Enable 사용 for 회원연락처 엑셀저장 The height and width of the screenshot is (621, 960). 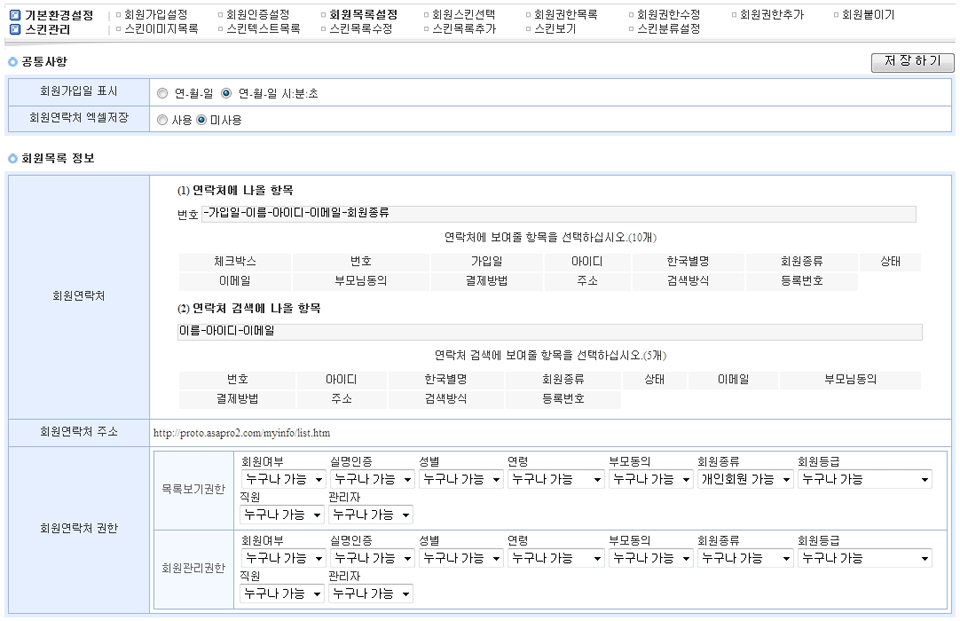point(163,120)
